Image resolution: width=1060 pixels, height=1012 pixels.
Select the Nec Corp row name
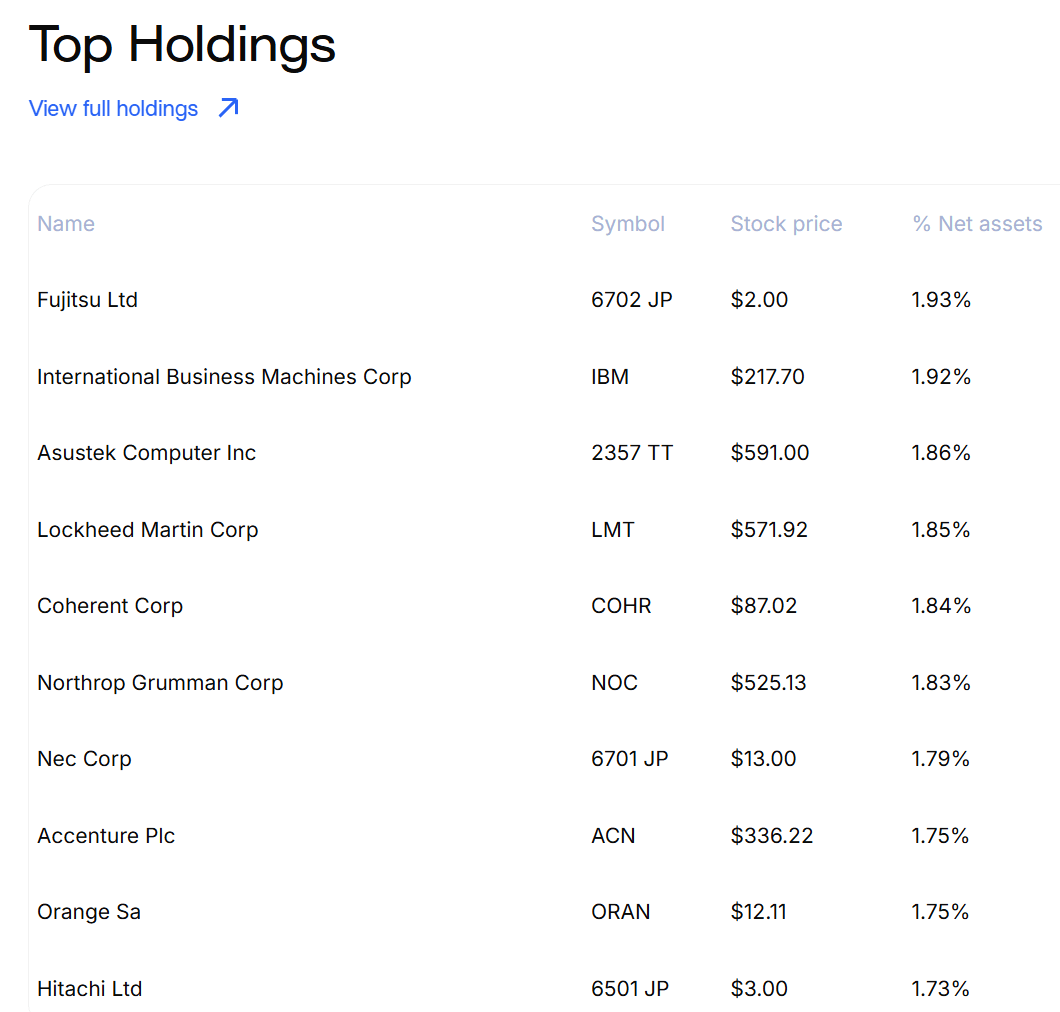(x=84, y=759)
